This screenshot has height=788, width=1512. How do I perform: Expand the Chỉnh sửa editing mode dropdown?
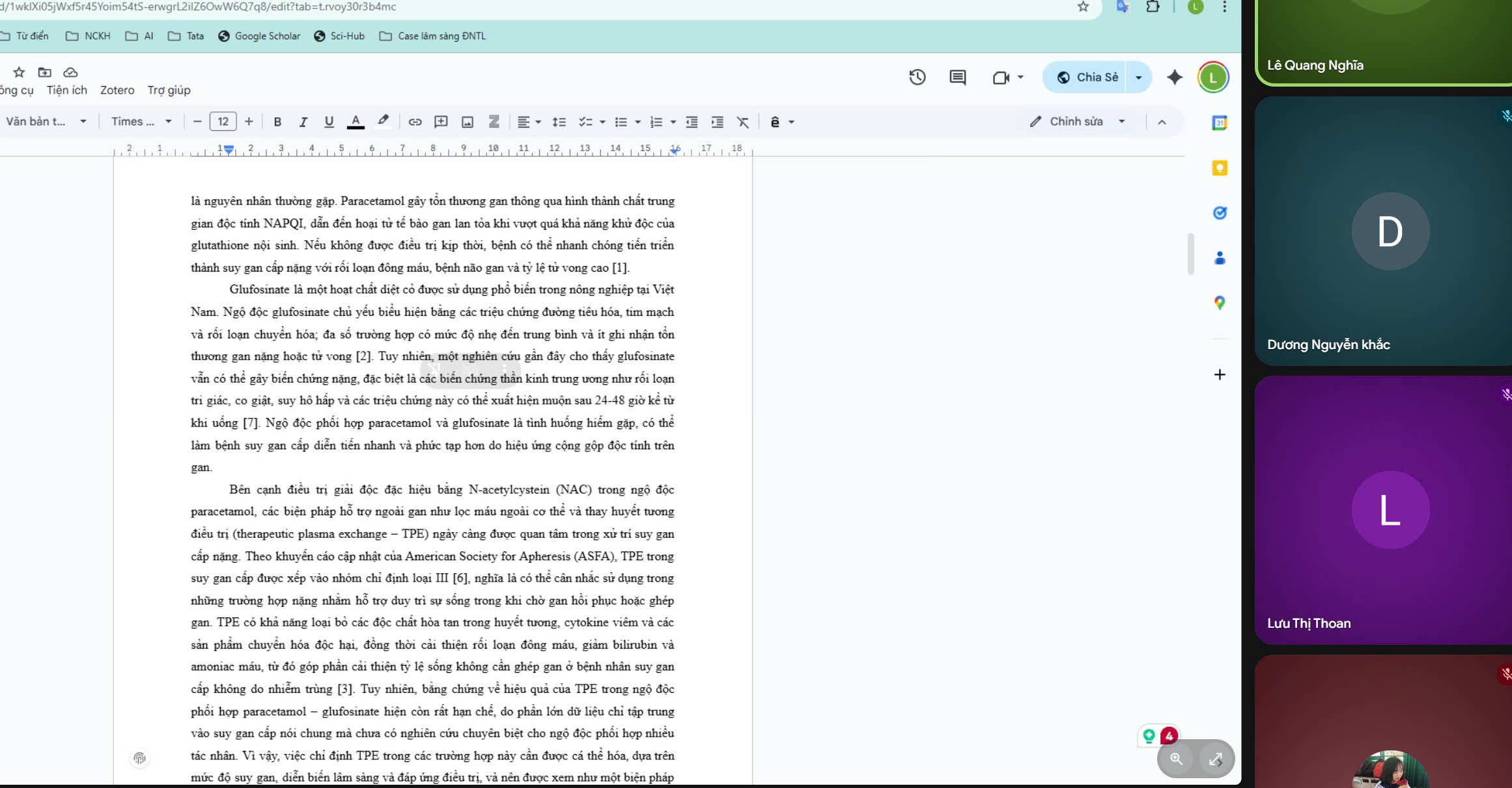1121,121
